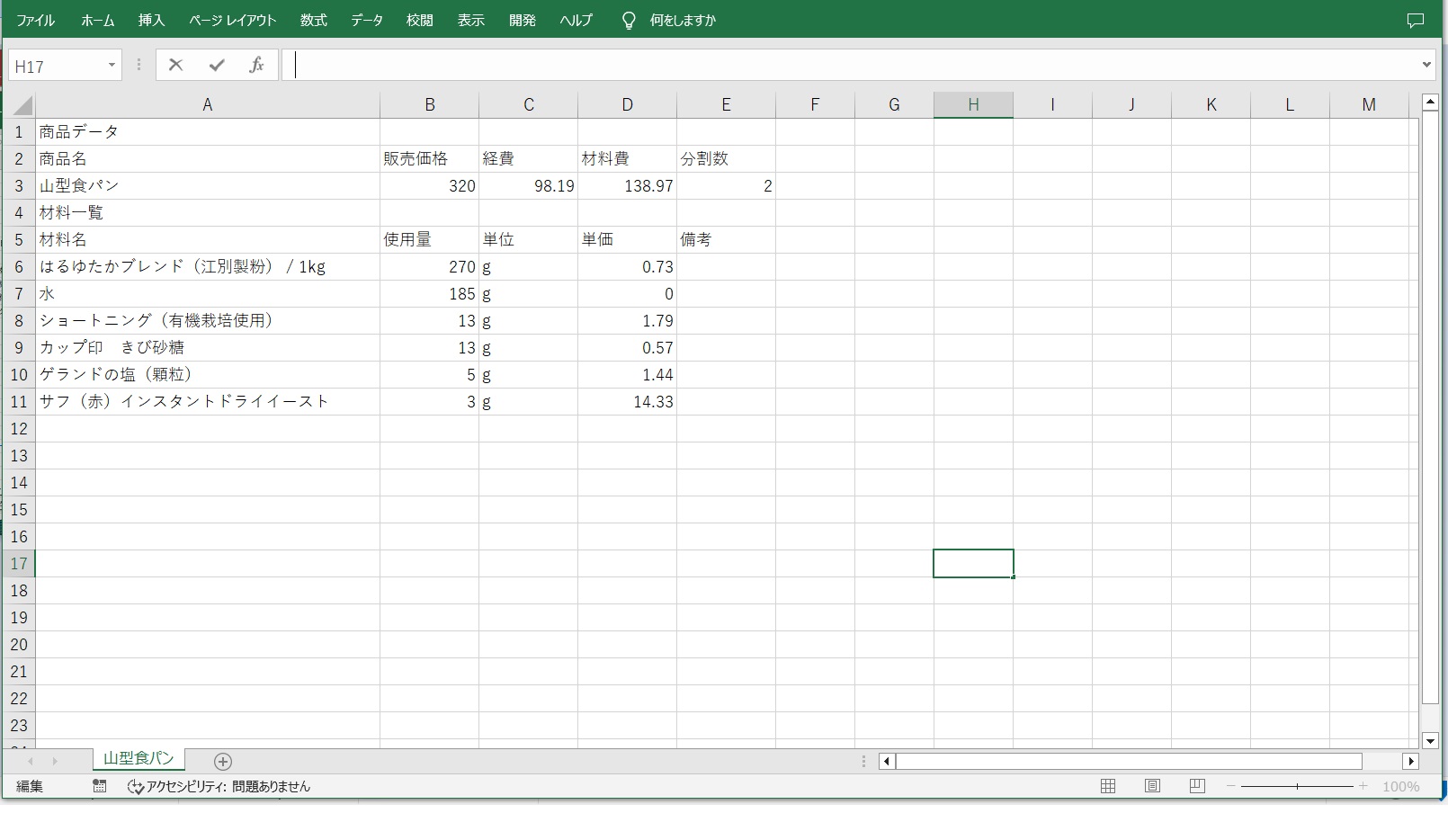Screen dimensions: 1448x840
Task: Click the lightbulb 'Tell me' icon
Action: (x=629, y=20)
